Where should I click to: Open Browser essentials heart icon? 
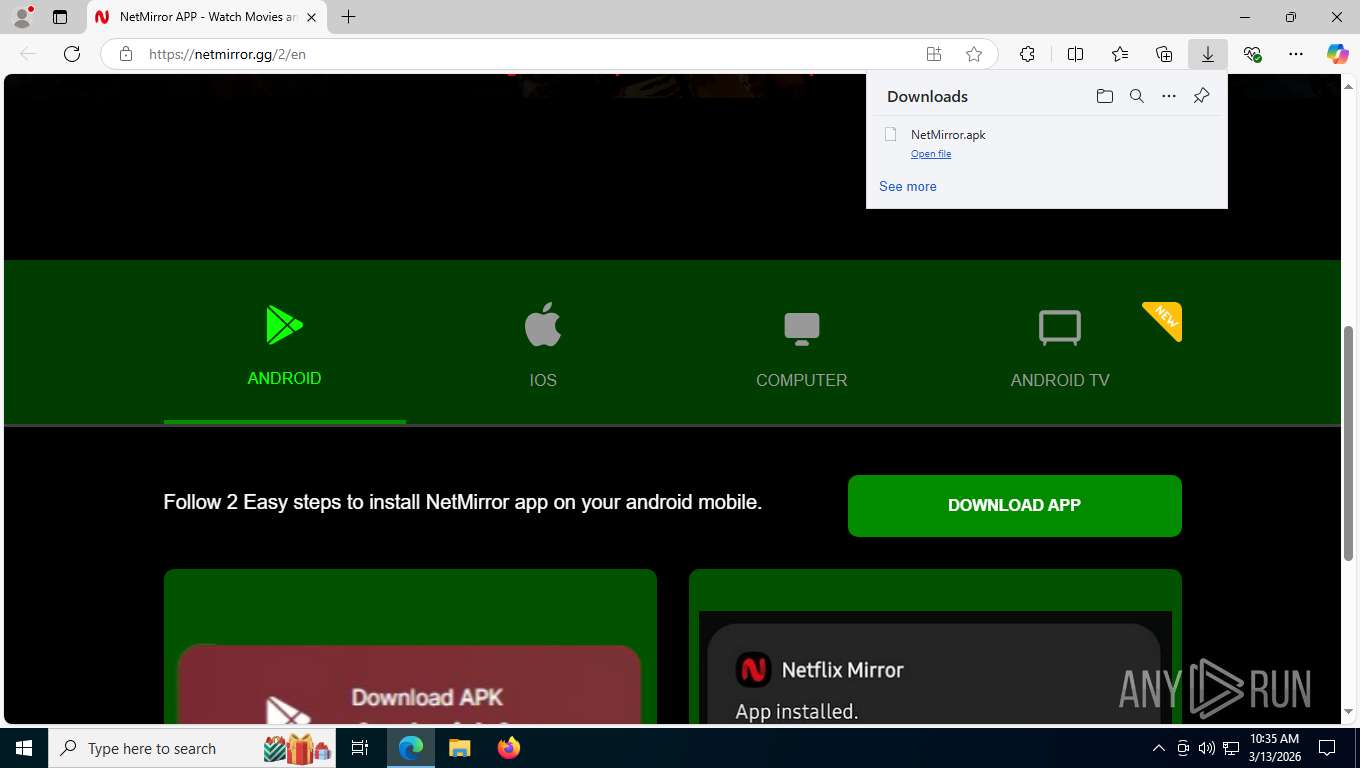coord(1252,54)
